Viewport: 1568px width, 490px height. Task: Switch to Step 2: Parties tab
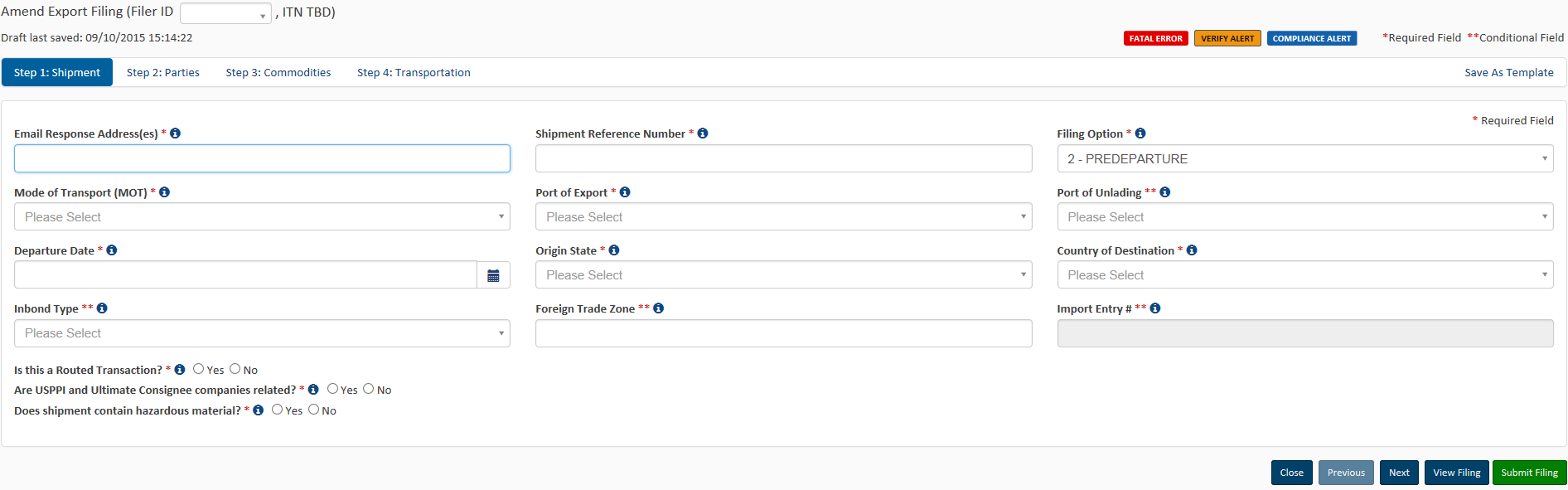(x=163, y=73)
